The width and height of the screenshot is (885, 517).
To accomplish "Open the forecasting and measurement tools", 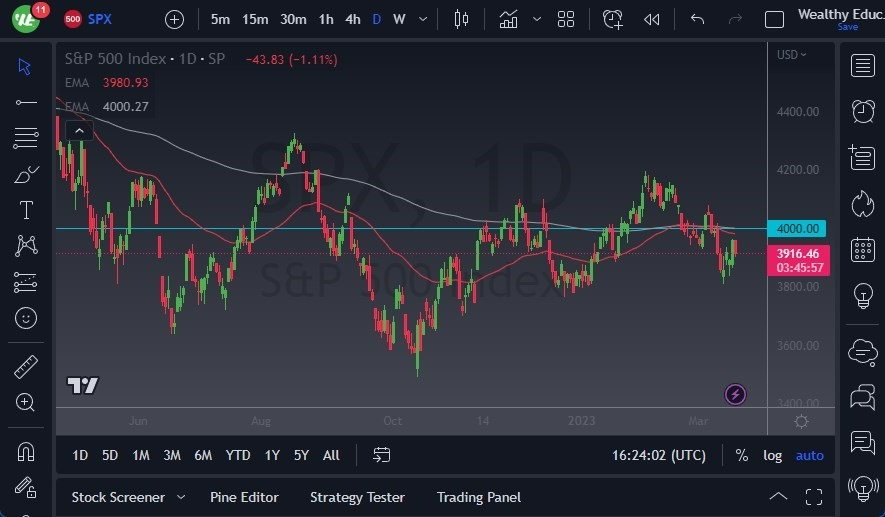I will (x=25, y=282).
